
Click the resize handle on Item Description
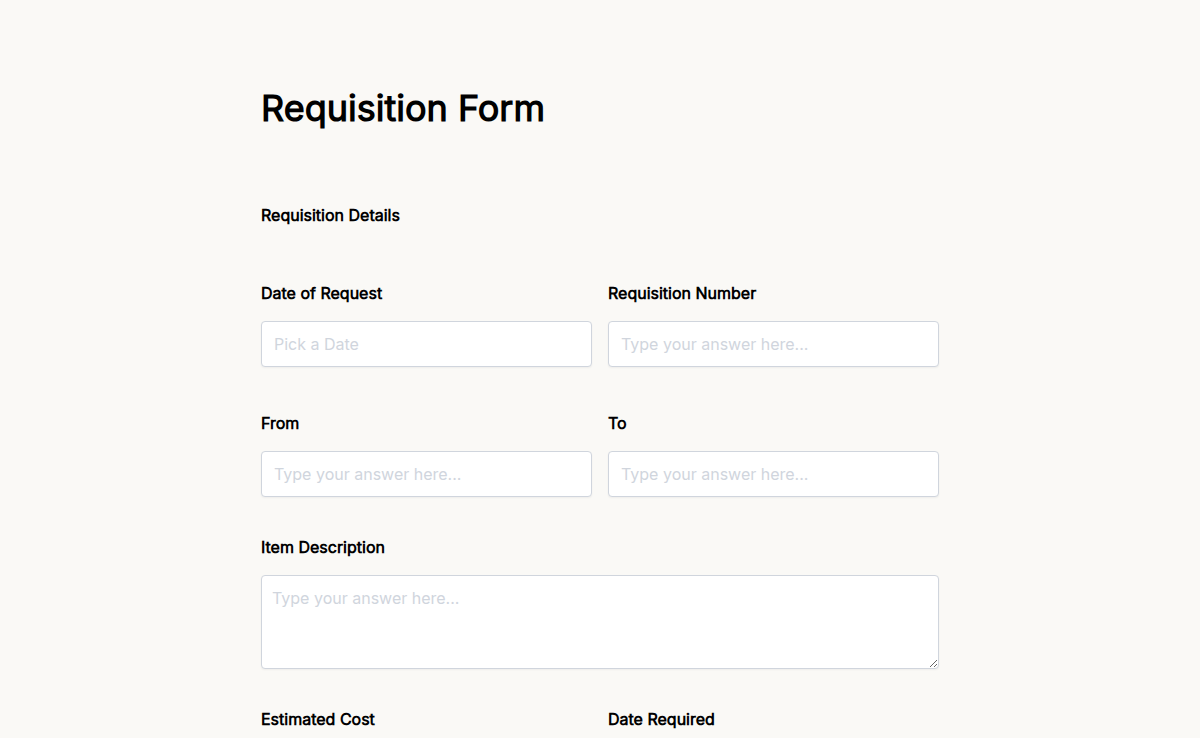coord(933,661)
